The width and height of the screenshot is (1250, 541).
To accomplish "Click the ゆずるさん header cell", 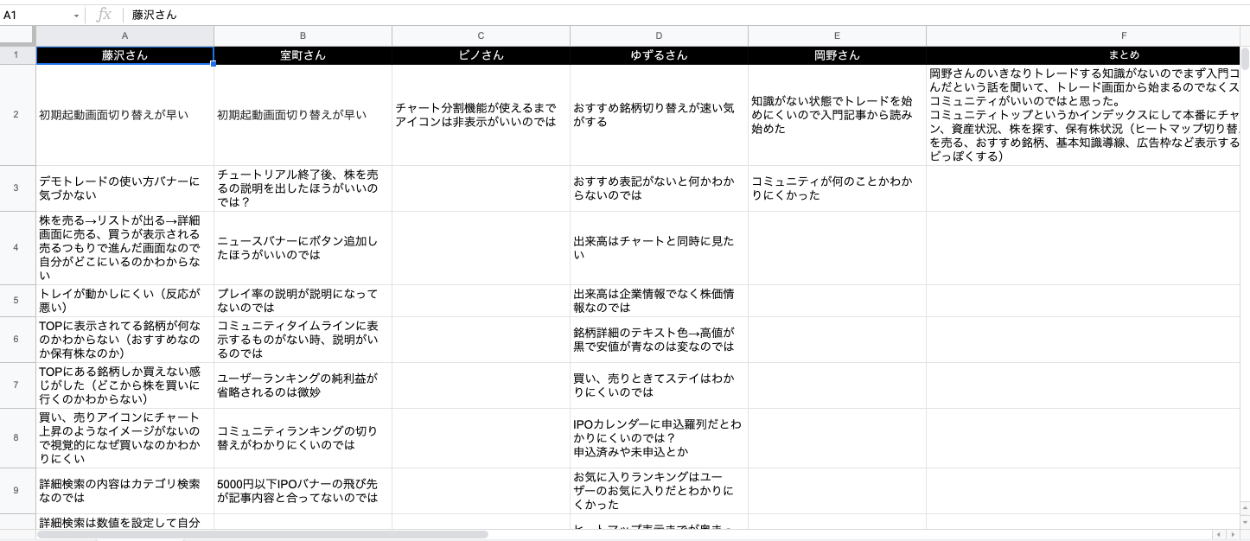I will click(x=659, y=55).
